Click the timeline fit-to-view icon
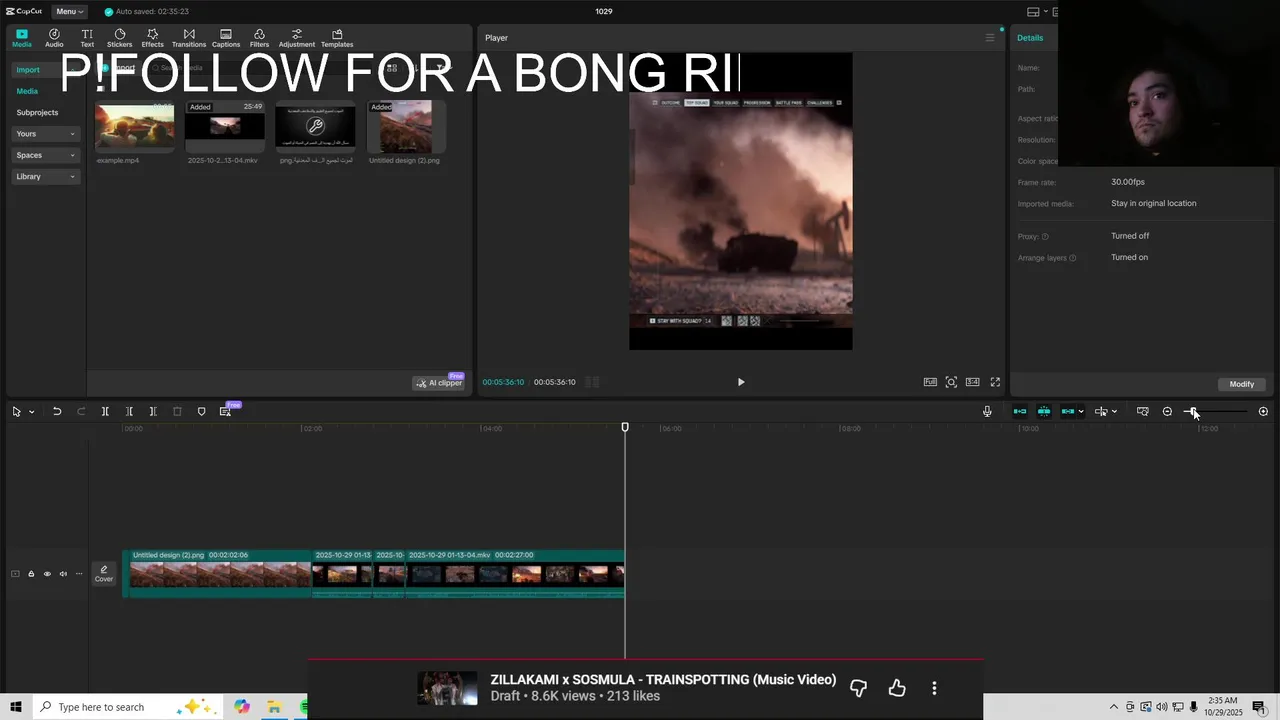The image size is (1280, 720). click(1143, 412)
